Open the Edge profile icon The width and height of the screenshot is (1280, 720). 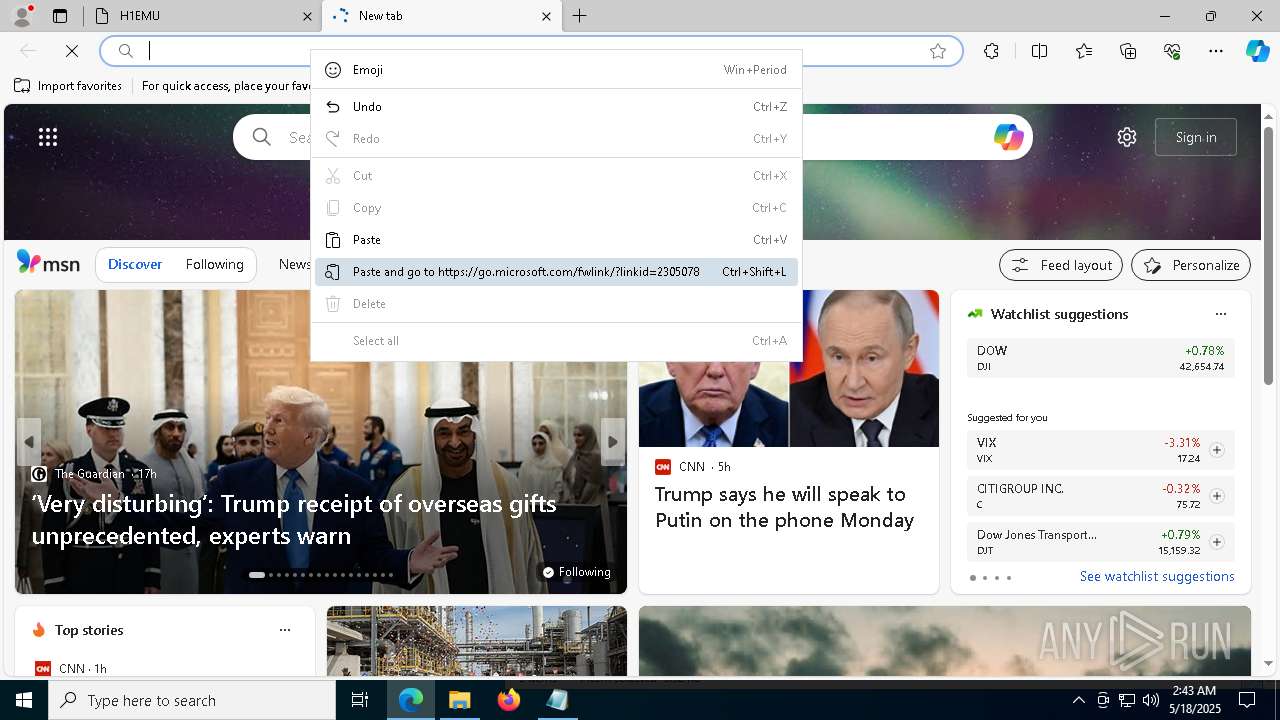22,16
